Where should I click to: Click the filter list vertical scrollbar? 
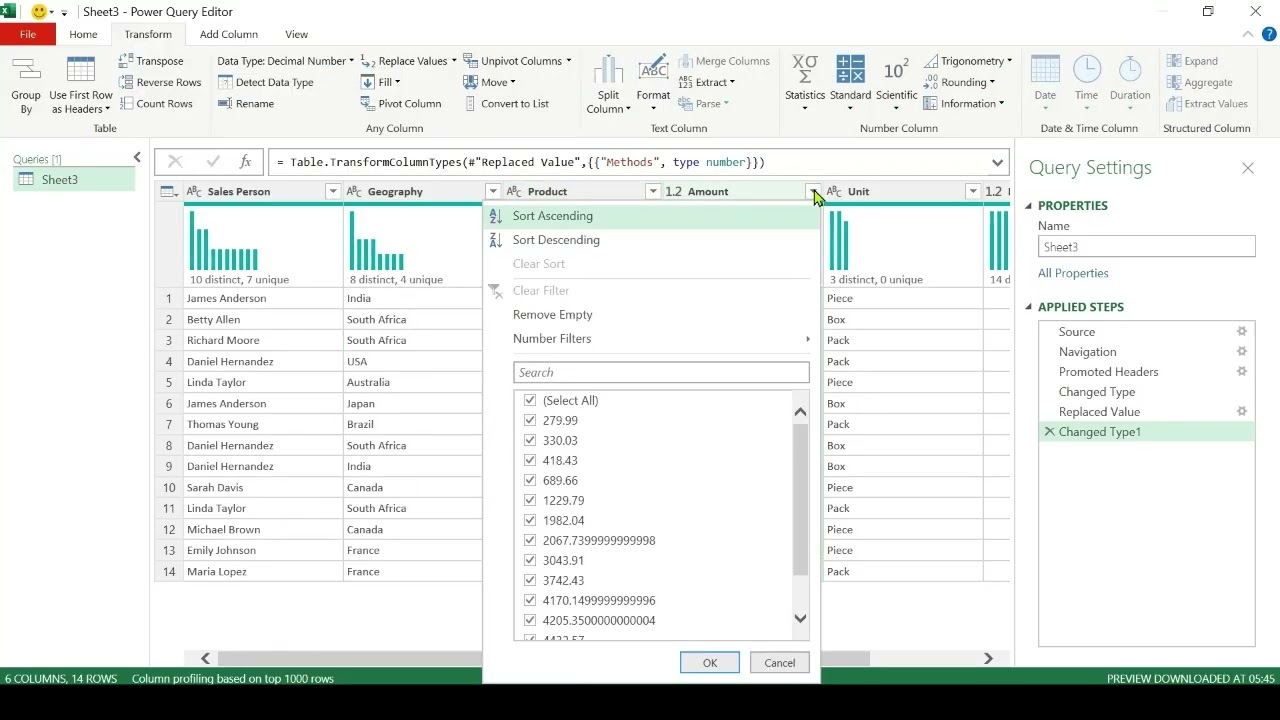pyautogui.click(x=800, y=500)
